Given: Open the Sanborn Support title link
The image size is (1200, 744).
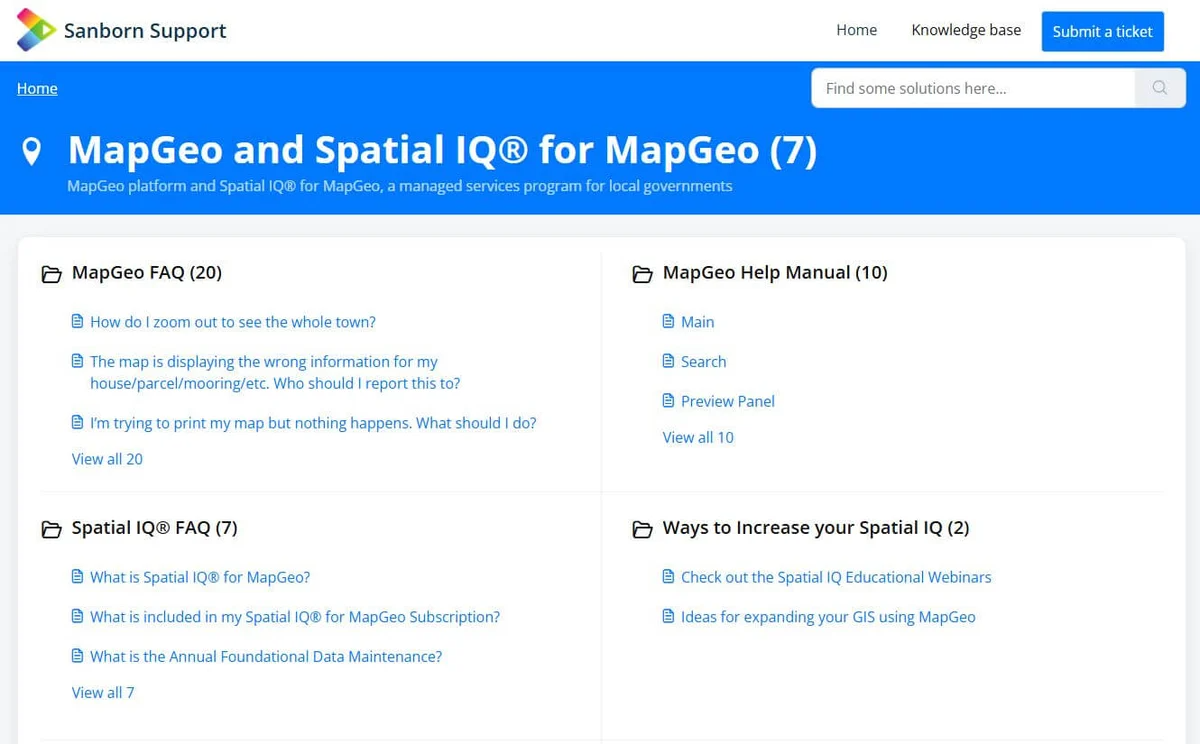Looking at the screenshot, I should 145,31.
